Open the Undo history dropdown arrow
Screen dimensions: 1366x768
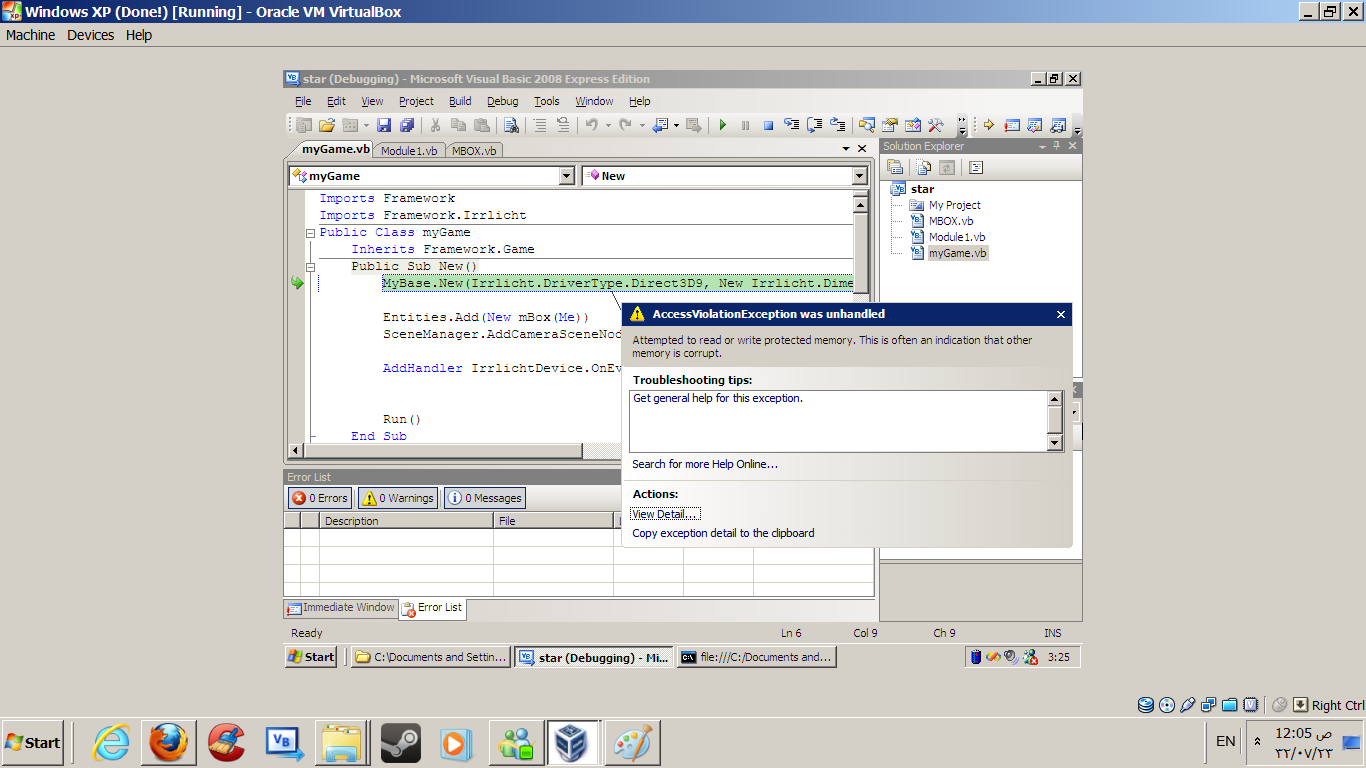click(607, 125)
